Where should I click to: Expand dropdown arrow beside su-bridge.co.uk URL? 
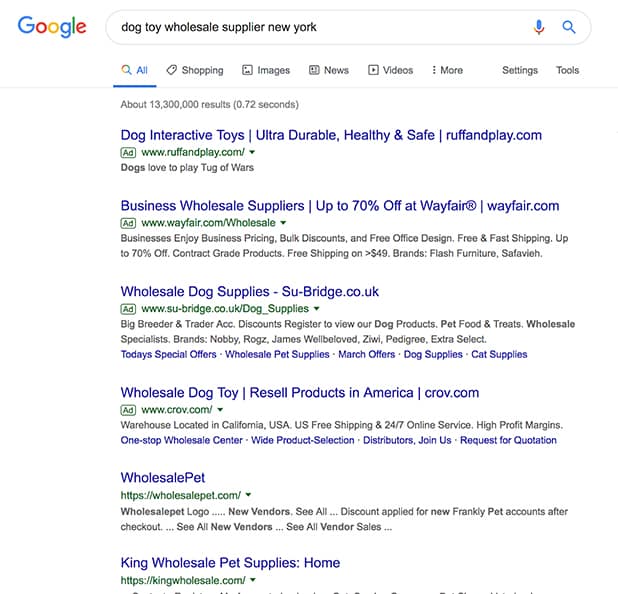[317, 309]
